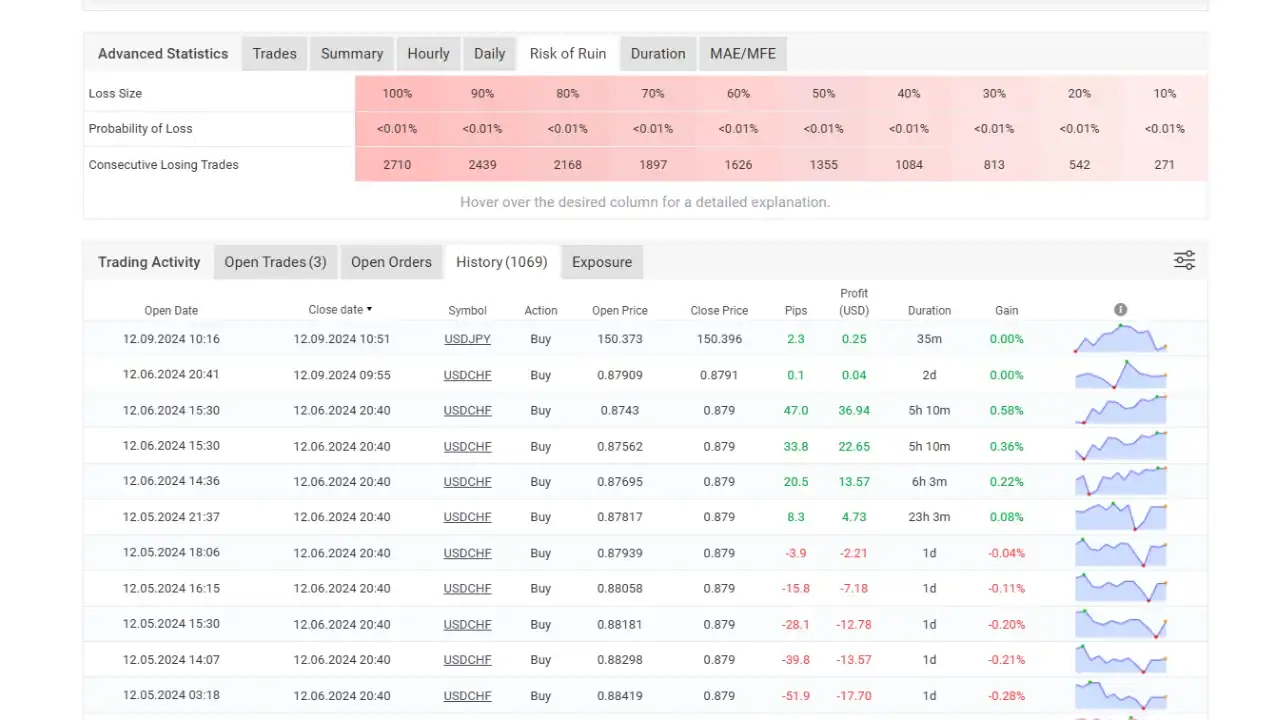This screenshot has width=1280, height=720.
Task: Click the first USDCHF symbol link
Action: tap(467, 375)
